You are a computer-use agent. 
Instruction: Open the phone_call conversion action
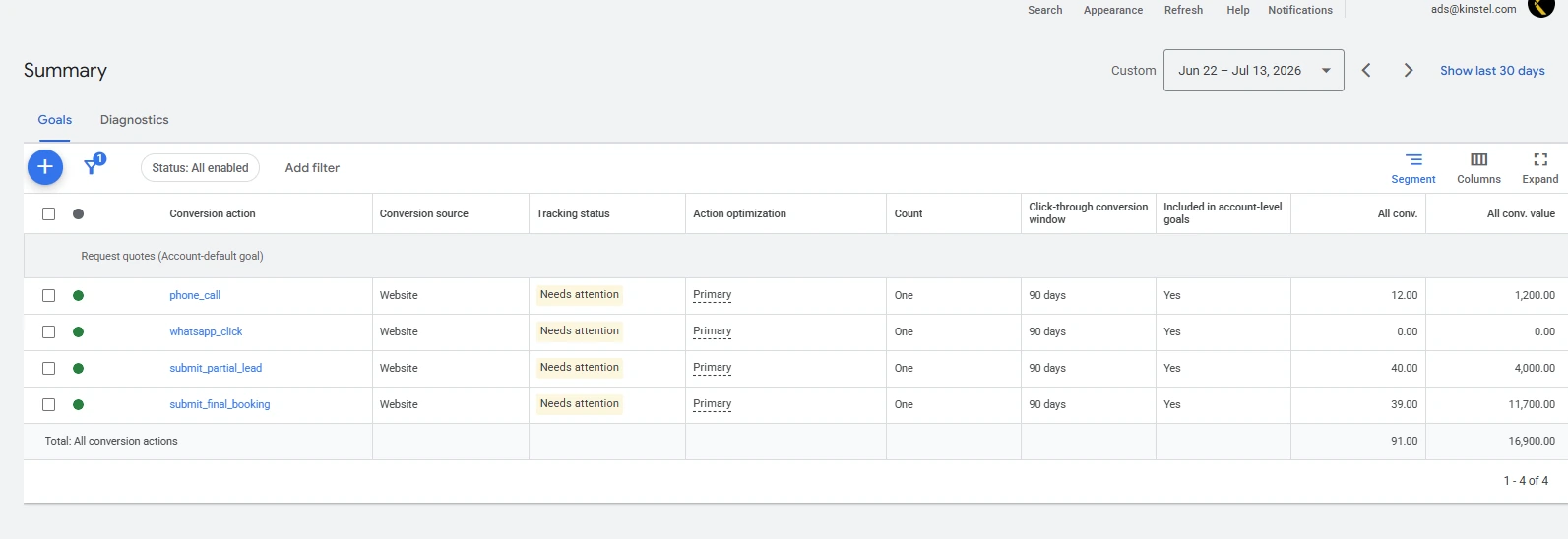[195, 295]
